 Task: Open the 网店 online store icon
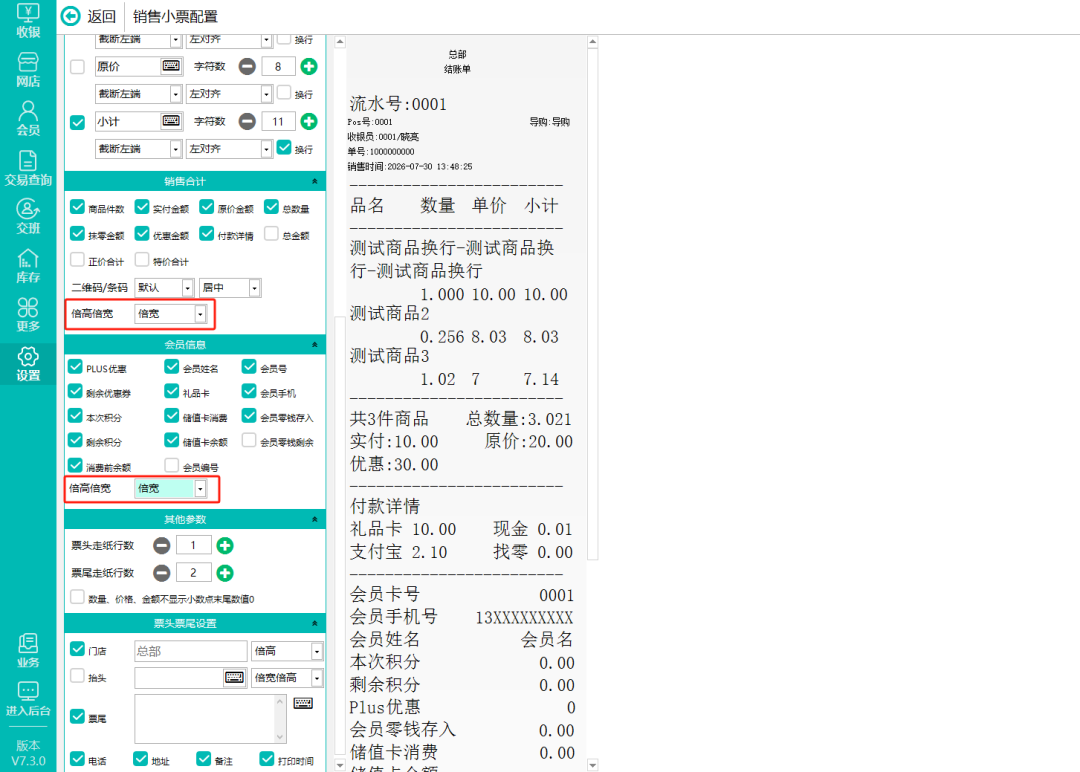point(28,70)
